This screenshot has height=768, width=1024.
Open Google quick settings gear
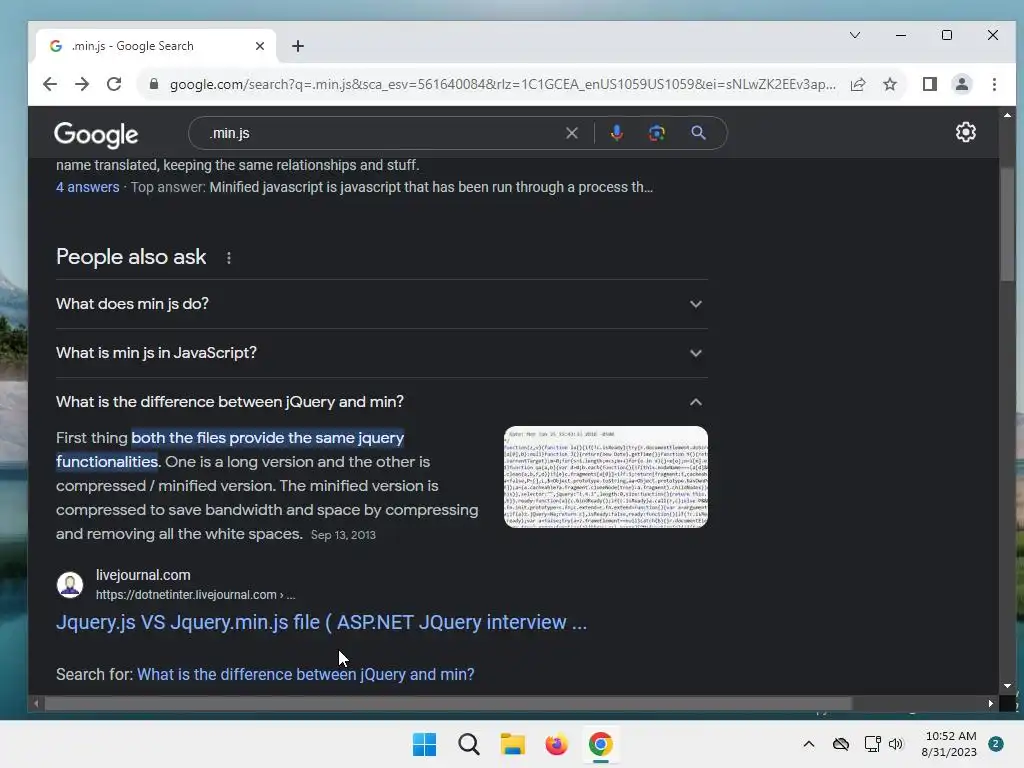pyautogui.click(x=965, y=133)
